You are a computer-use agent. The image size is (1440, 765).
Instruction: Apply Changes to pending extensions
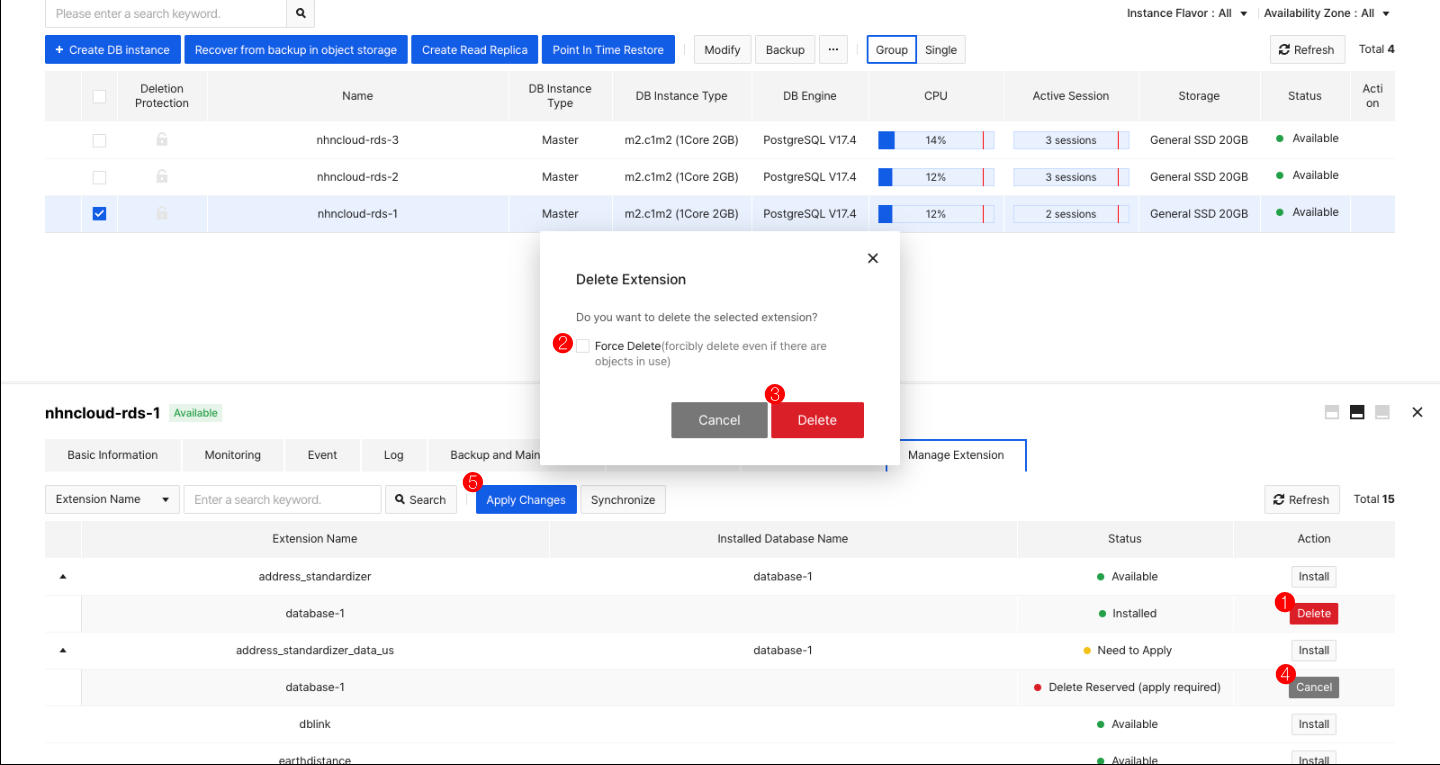pyautogui.click(x=526, y=499)
